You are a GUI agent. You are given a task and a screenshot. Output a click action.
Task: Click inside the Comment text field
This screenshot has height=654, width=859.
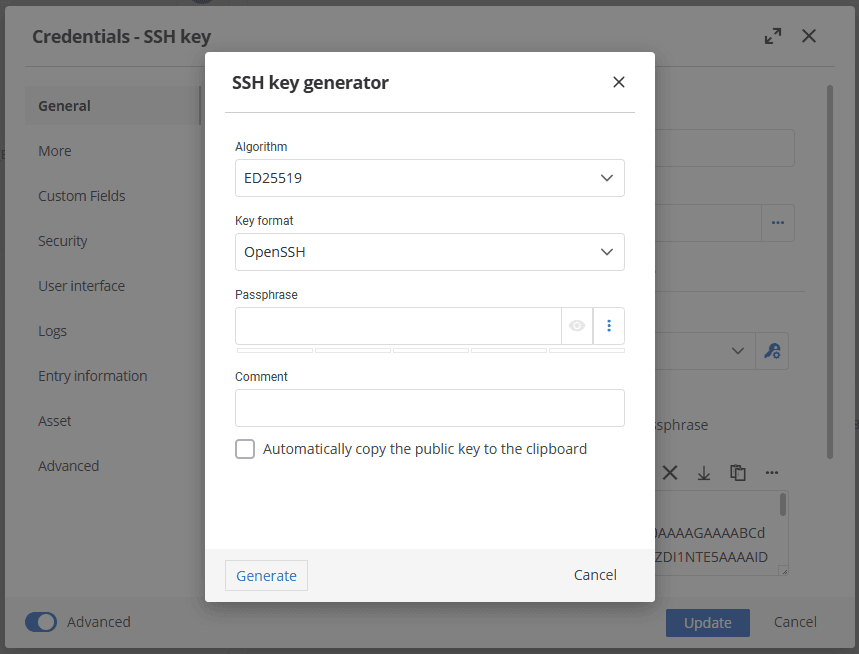(430, 408)
